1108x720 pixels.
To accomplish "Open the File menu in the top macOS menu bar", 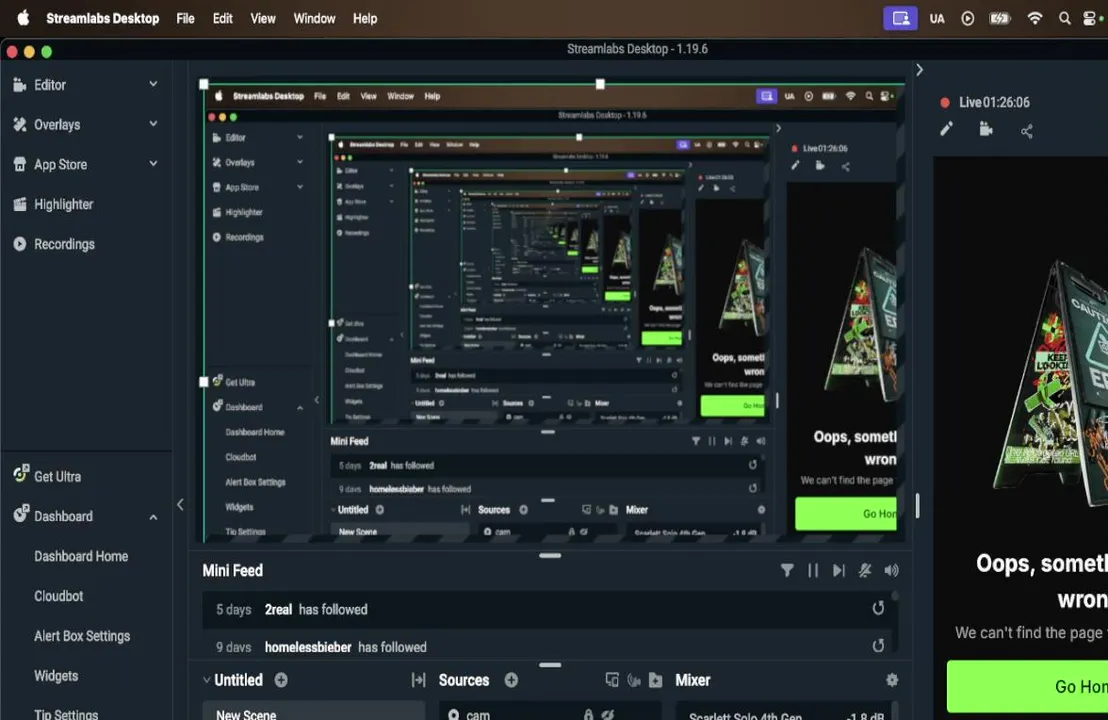I will pyautogui.click(x=185, y=18).
